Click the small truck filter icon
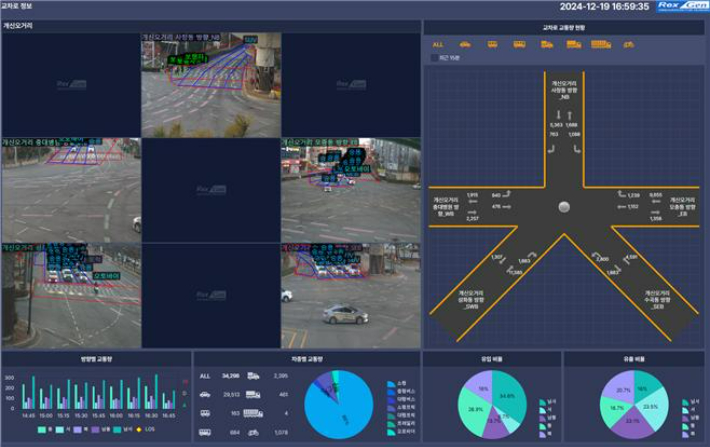The width and height of the screenshot is (710, 447). tap(546, 44)
